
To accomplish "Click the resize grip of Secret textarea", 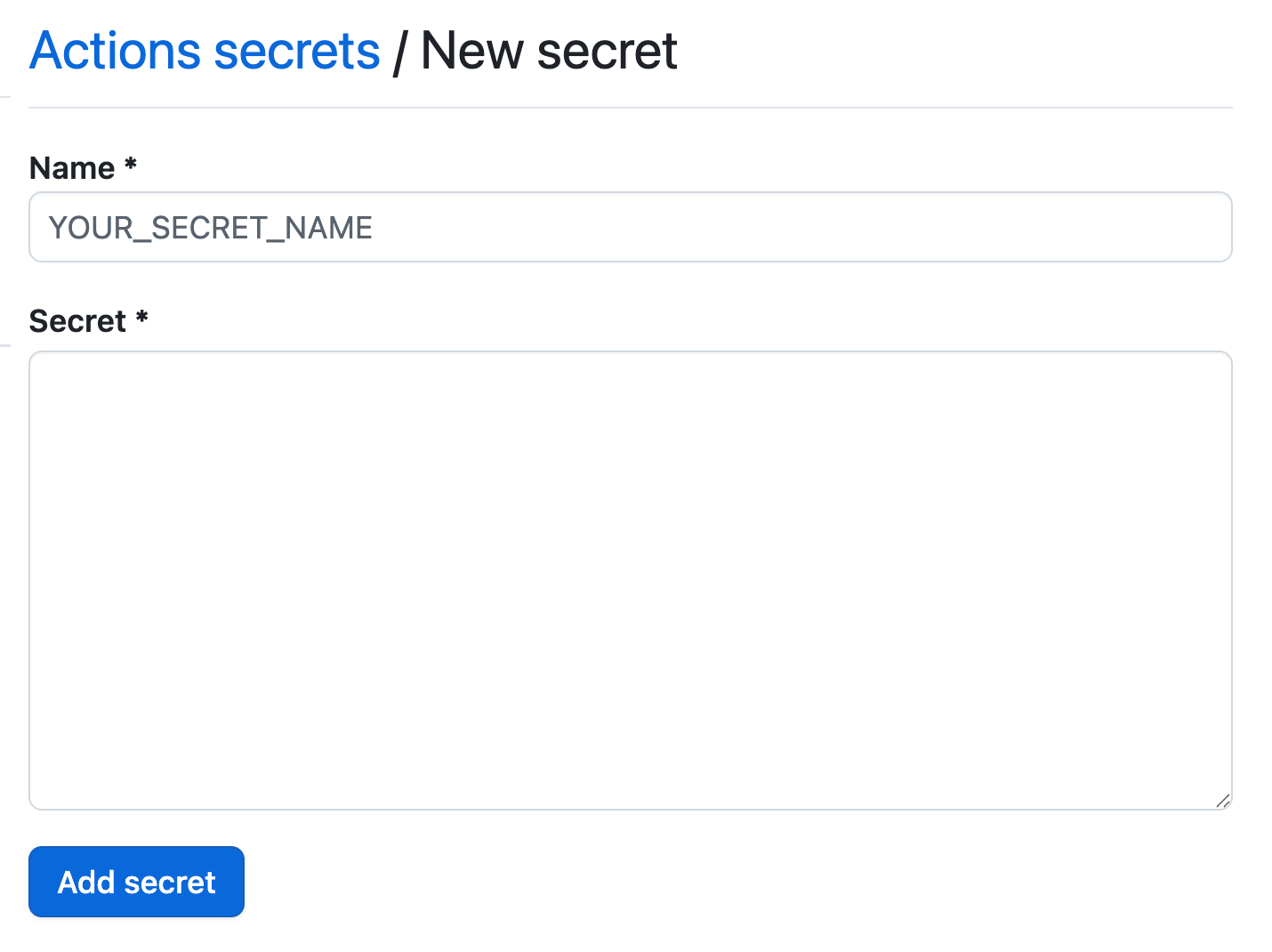I will click(x=1223, y=801).
